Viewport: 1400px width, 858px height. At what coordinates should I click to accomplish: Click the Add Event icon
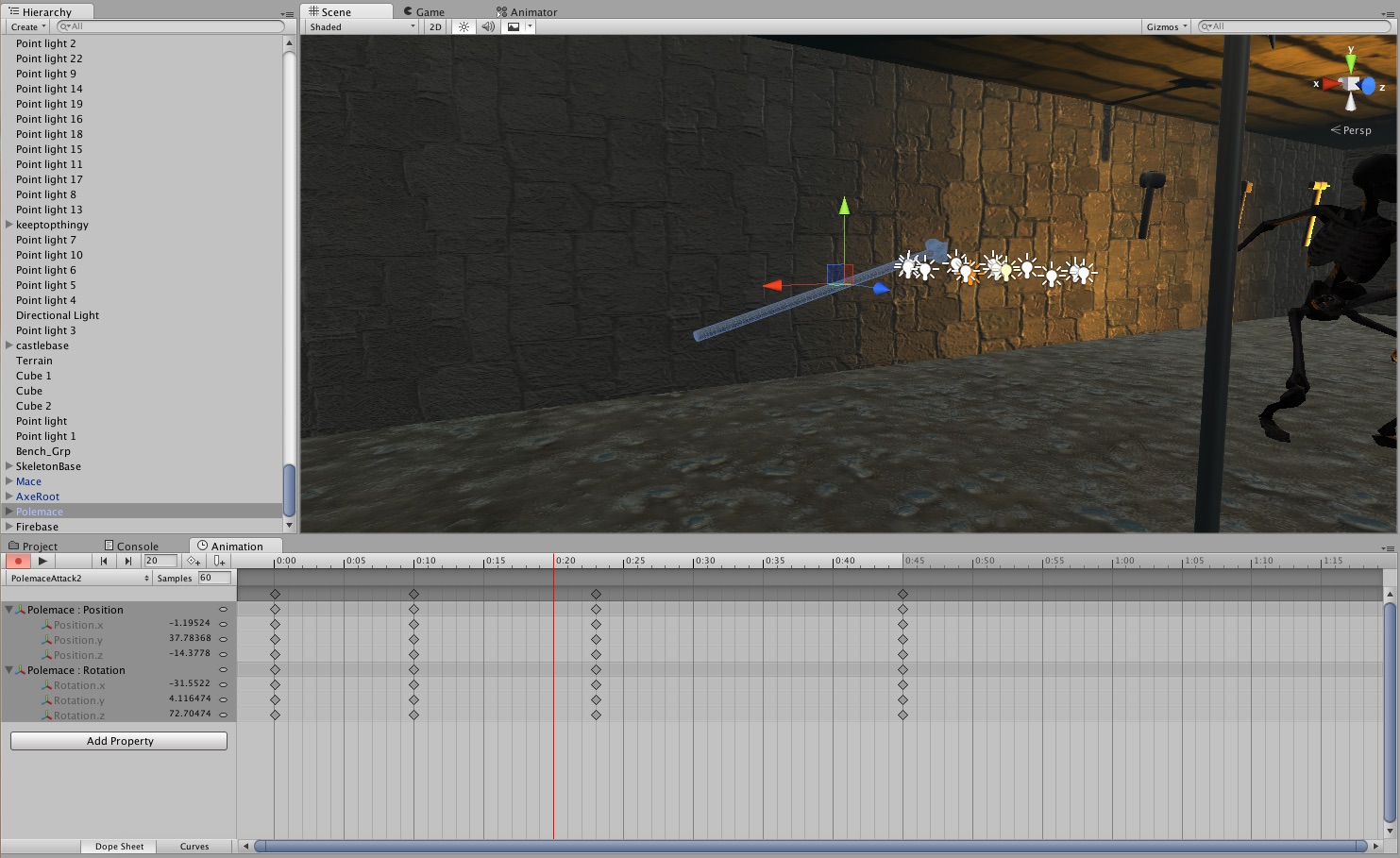[219, 561]
